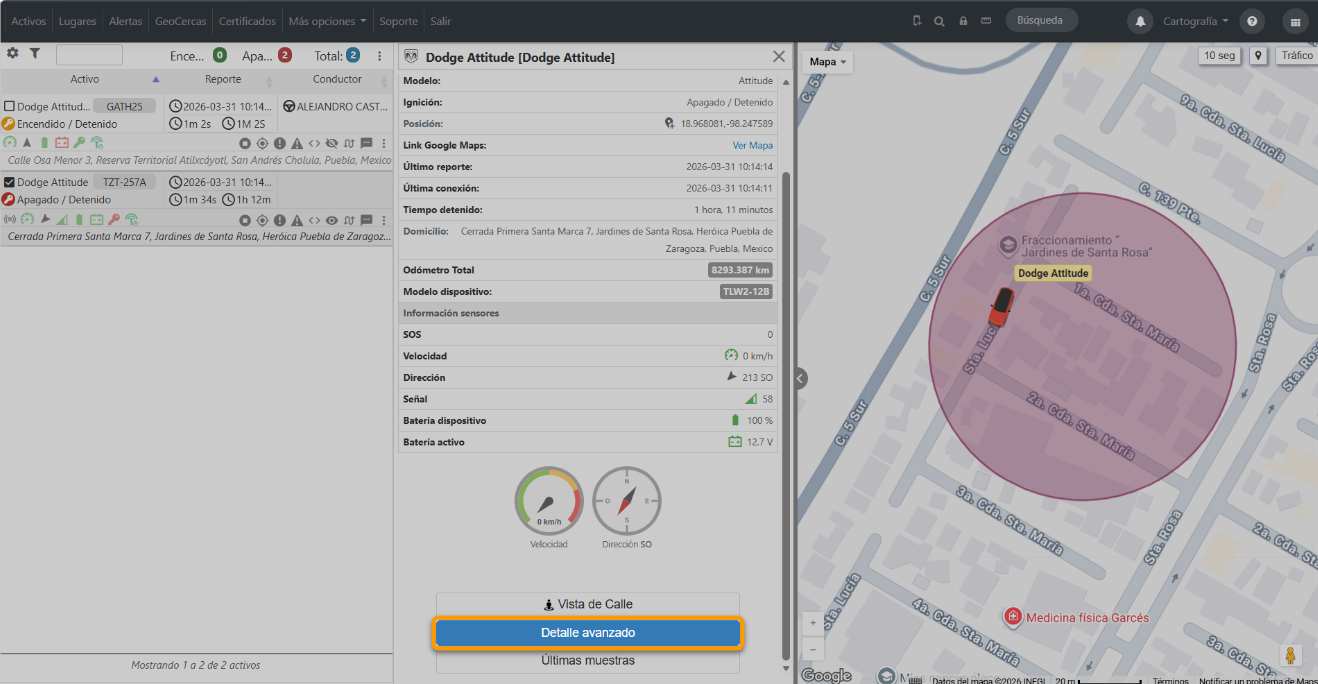Open the Ver Mapa Google Maps link
The image size is (1318, 684).
(x=753, y=145)
